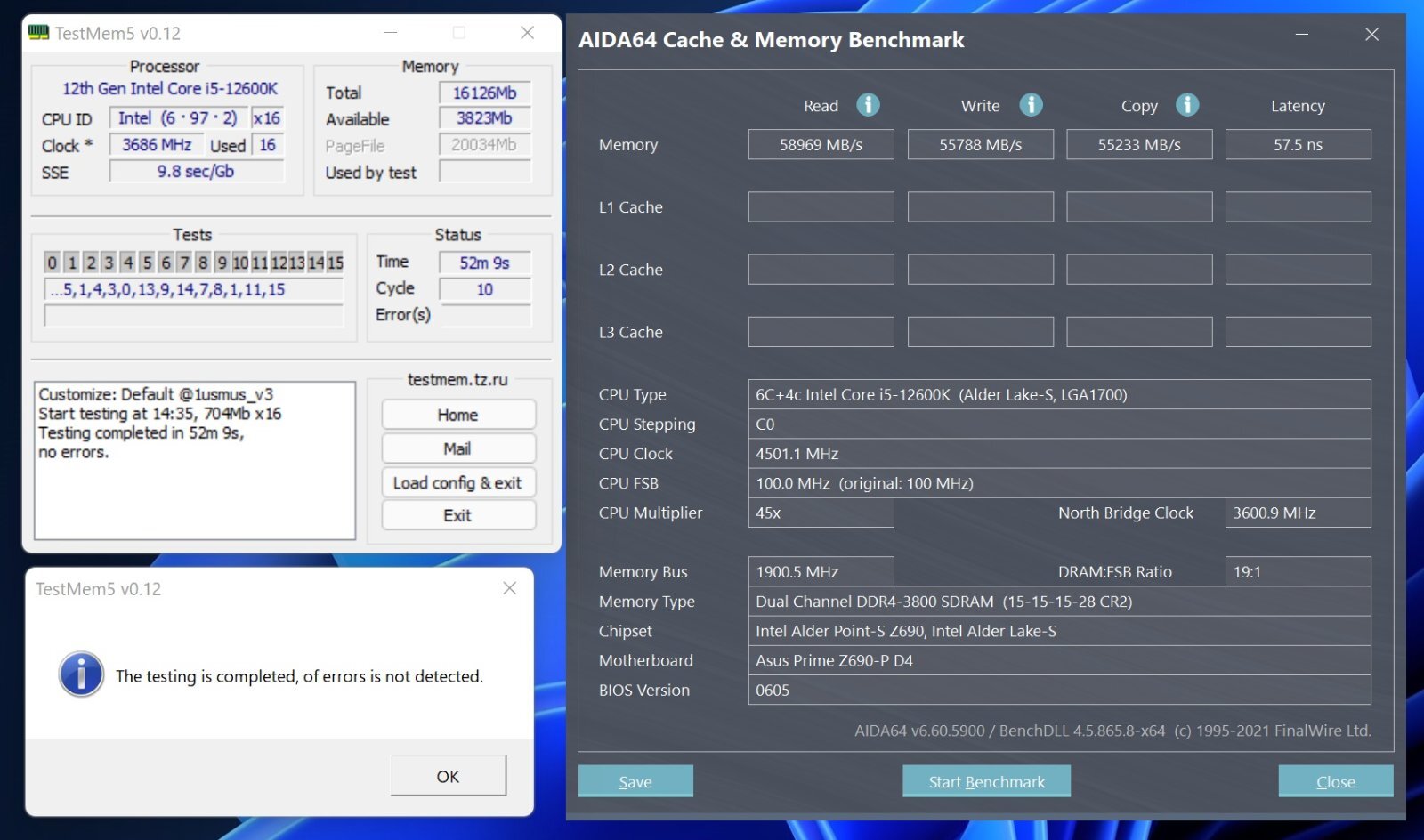Click the TestMem5 log text area

[195, 460]
